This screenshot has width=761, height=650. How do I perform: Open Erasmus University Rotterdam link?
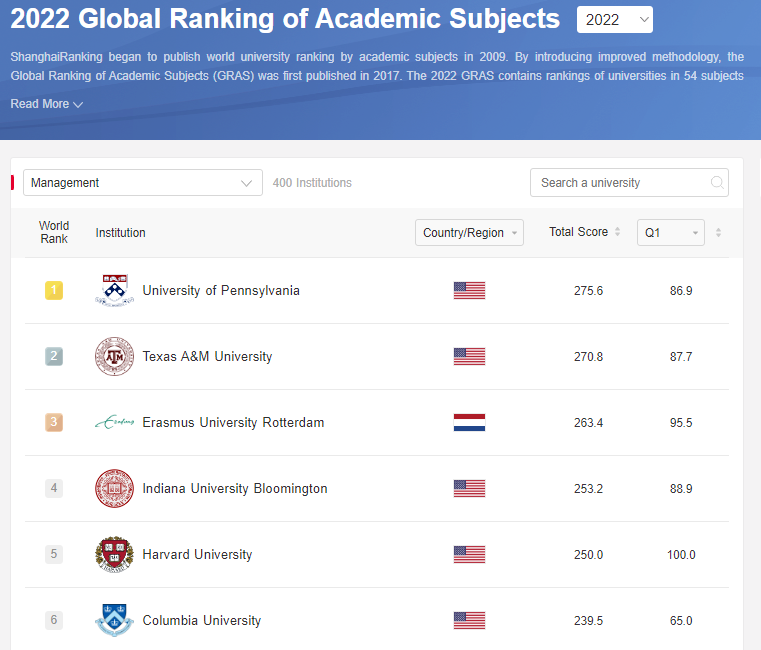click(233, 422)
